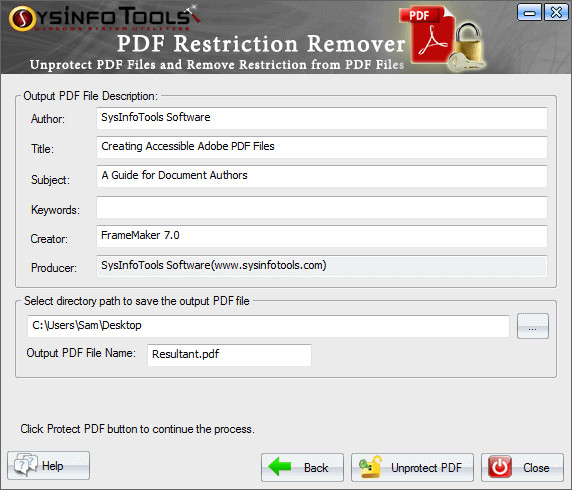Click the "Producer:" label

(54, 268)
